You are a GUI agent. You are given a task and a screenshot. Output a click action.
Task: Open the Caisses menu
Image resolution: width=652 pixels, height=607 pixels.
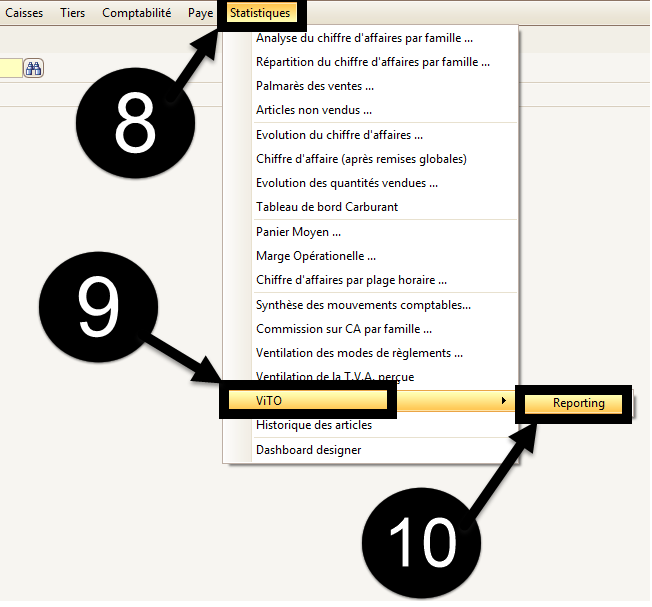[24, 13]
